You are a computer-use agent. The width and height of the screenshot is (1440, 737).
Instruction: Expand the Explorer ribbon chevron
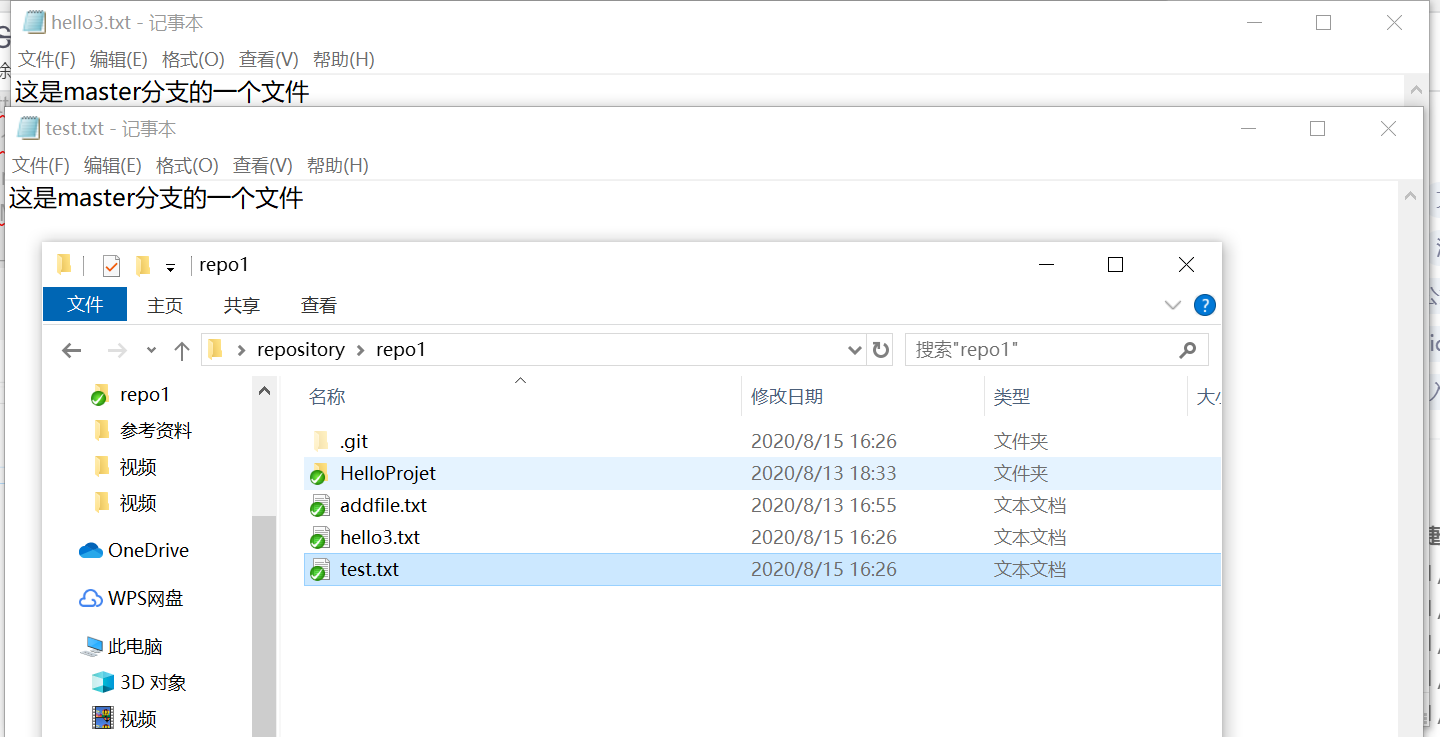(1173, 305)
